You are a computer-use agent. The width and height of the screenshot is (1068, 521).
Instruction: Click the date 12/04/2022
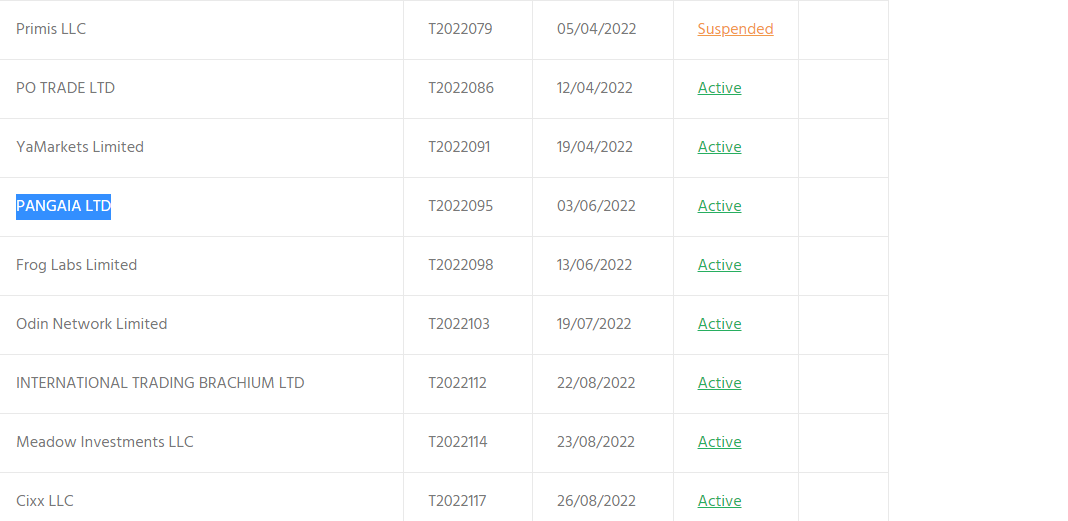(x=595, y=89)
